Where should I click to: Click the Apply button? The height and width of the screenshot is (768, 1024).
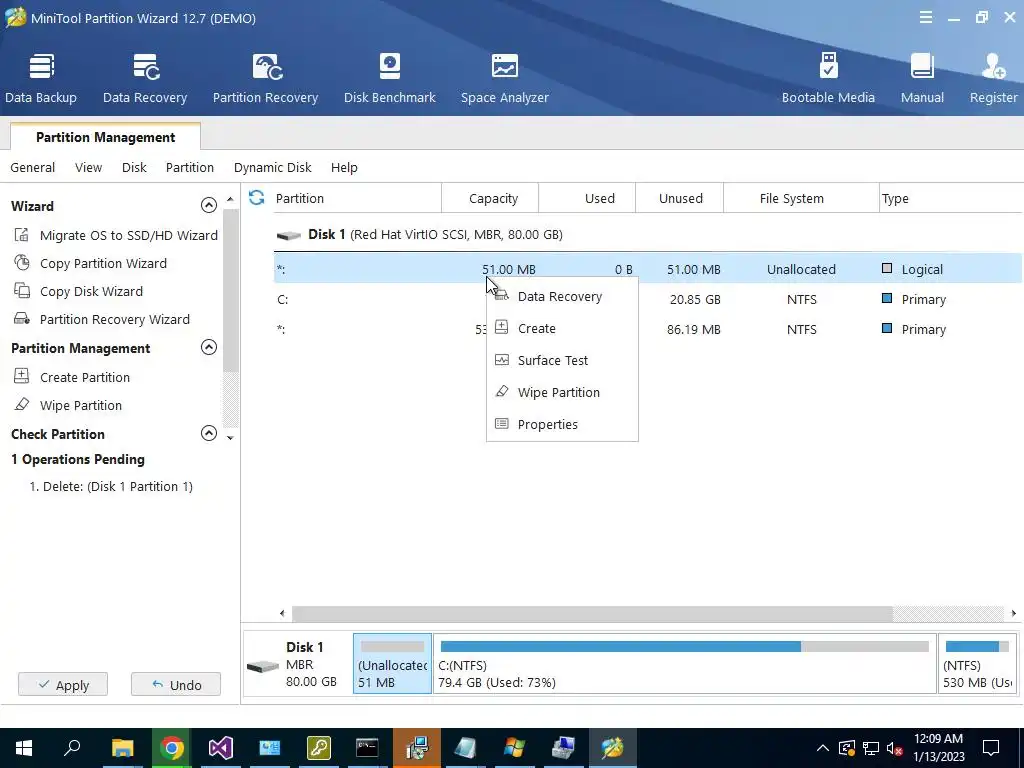(63, 684)
